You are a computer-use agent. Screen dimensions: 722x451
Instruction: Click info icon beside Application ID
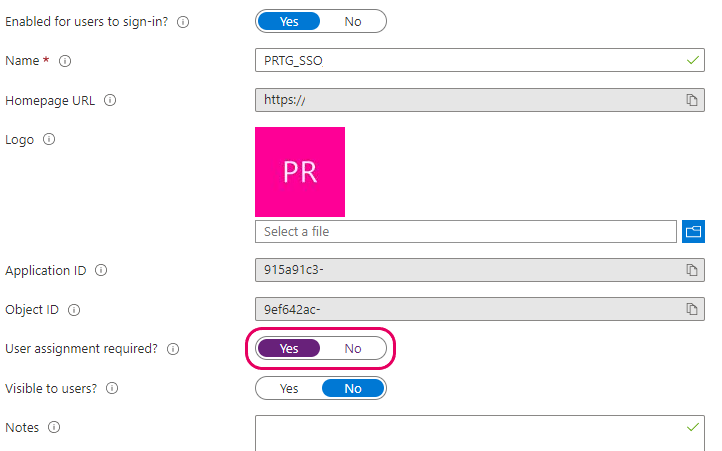[101, 270]
